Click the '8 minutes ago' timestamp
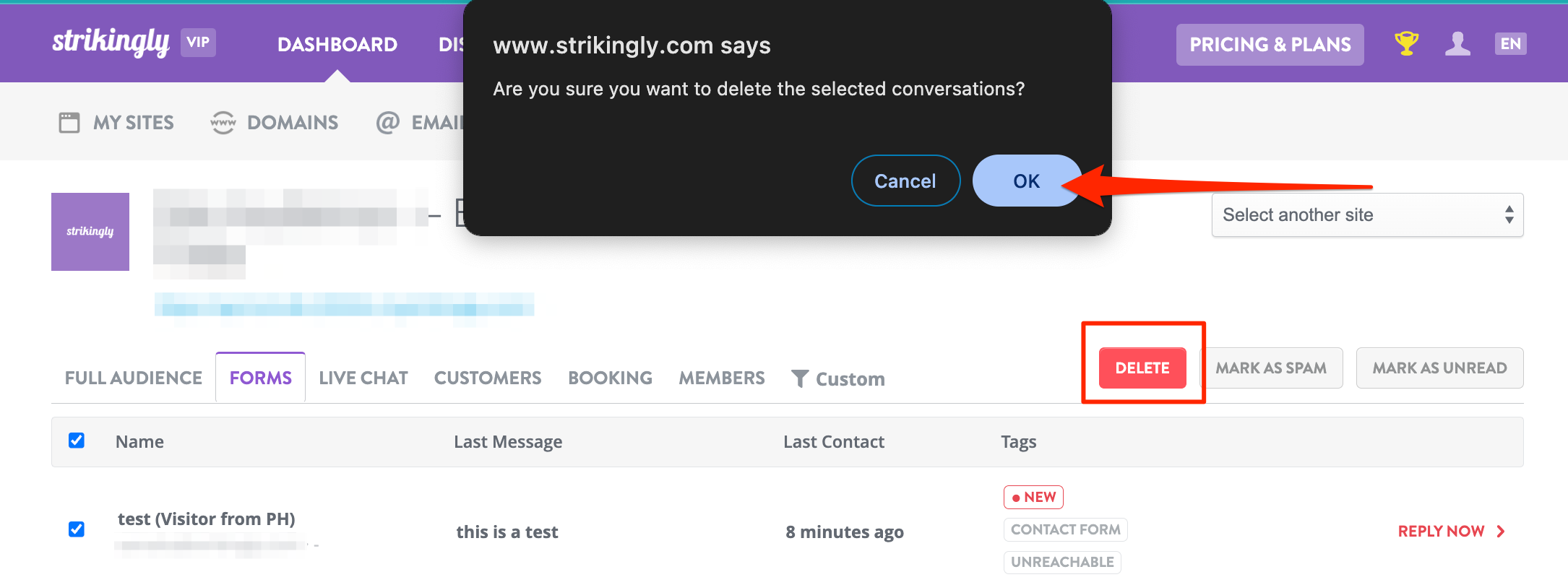 click(x=845, y=532)
